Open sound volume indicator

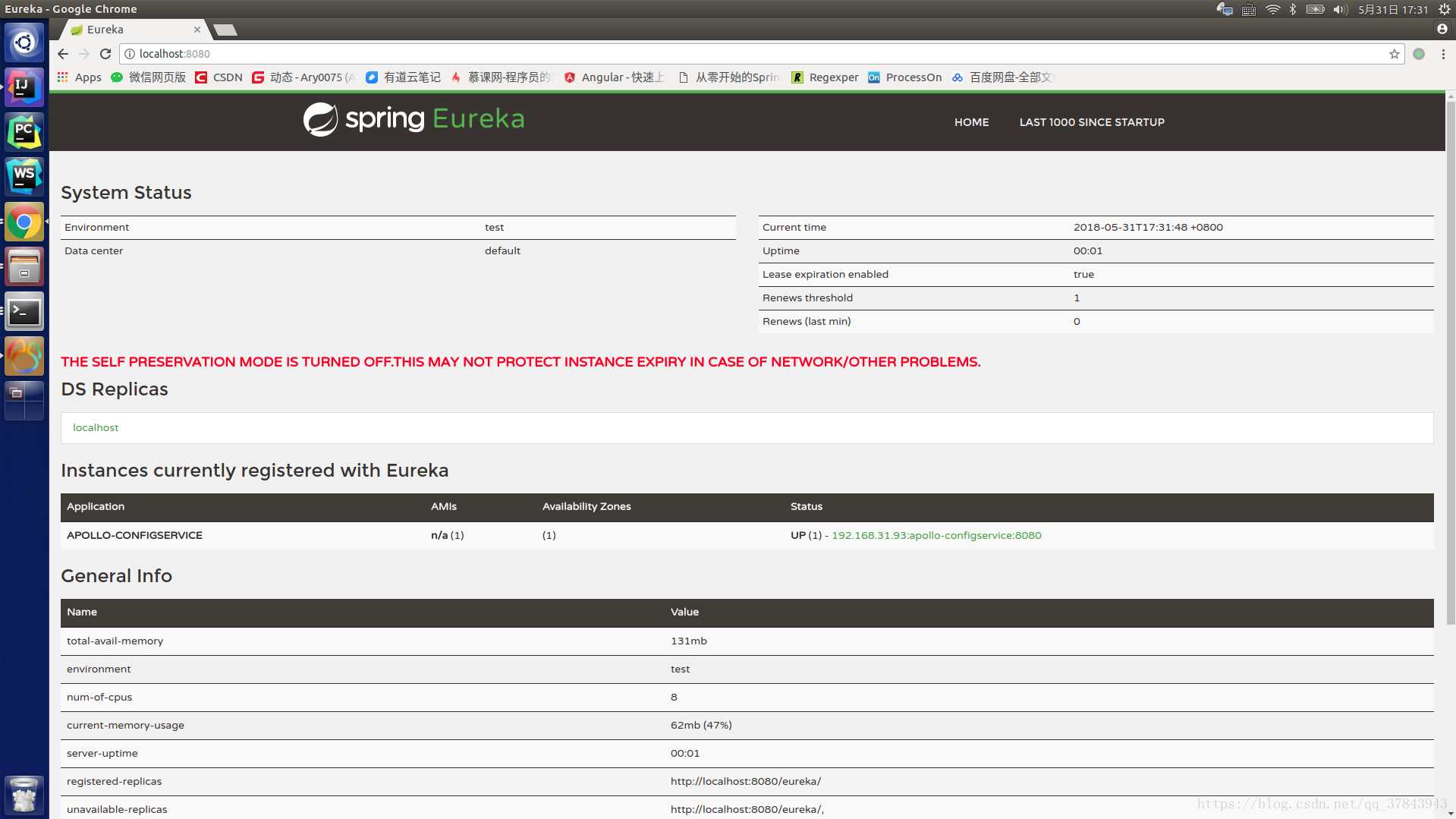point(1340,9)
